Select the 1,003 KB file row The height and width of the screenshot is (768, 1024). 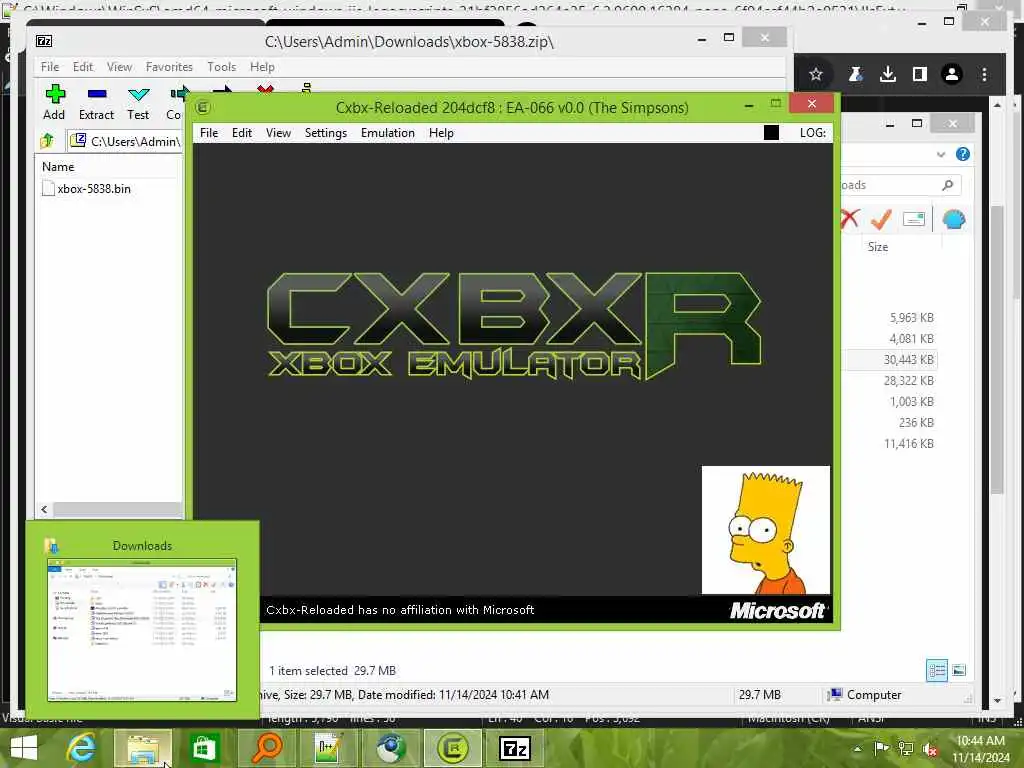(x=911, y=402)
